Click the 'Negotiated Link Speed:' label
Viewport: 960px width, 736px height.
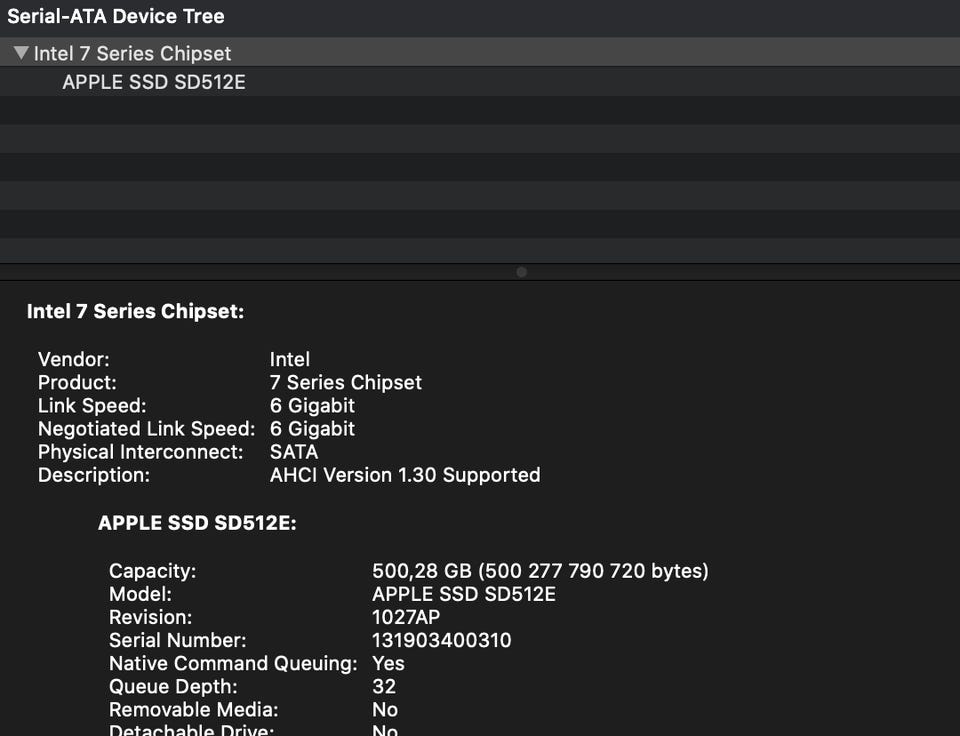tap(146, 429)
